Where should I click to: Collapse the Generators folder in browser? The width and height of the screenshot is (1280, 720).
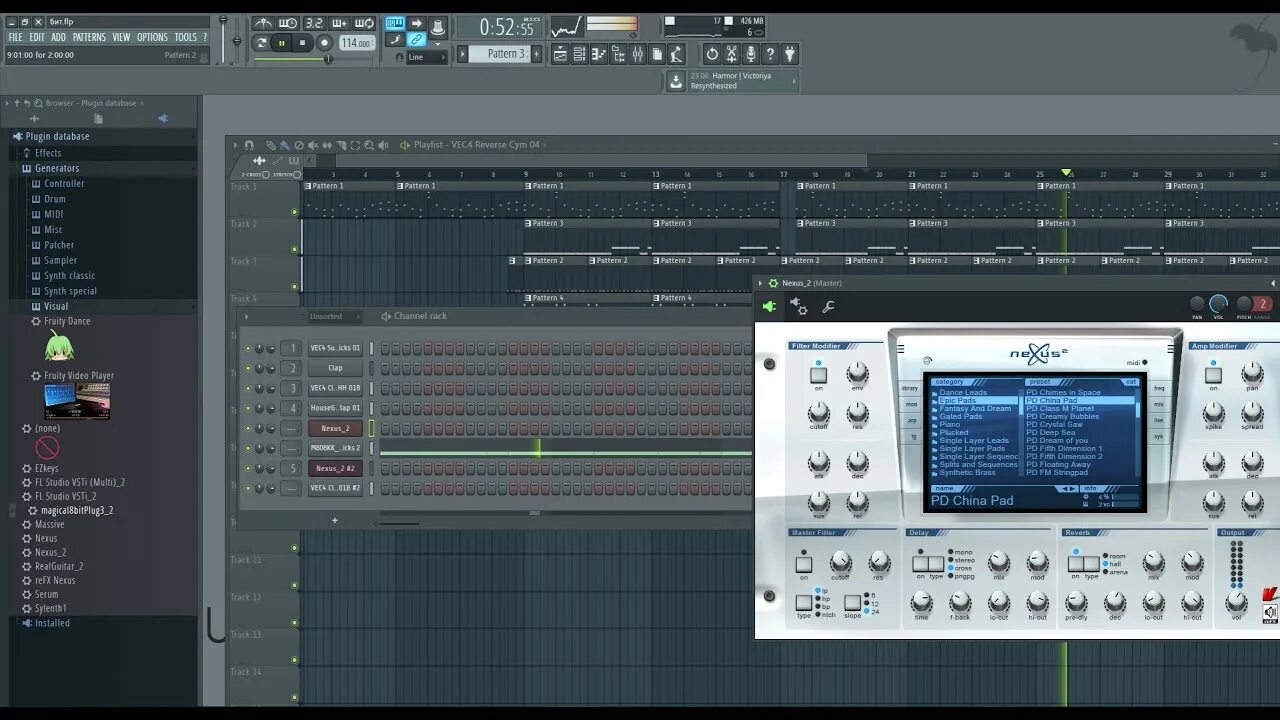pos(57,168)
